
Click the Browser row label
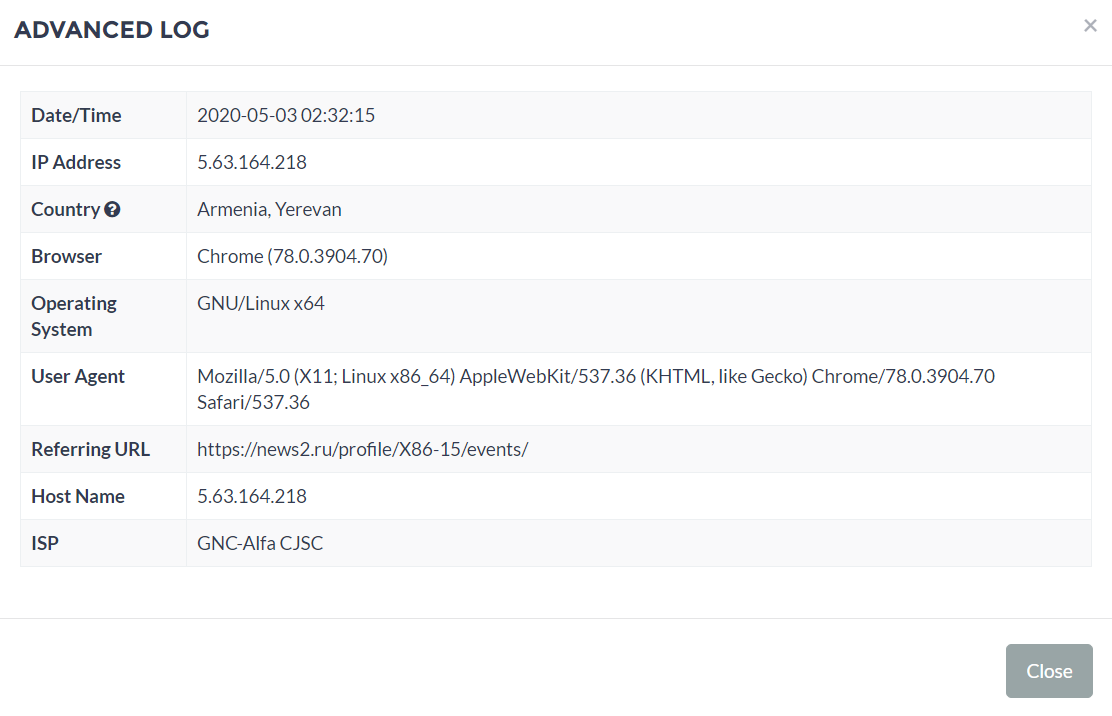(x=67, y=256)
